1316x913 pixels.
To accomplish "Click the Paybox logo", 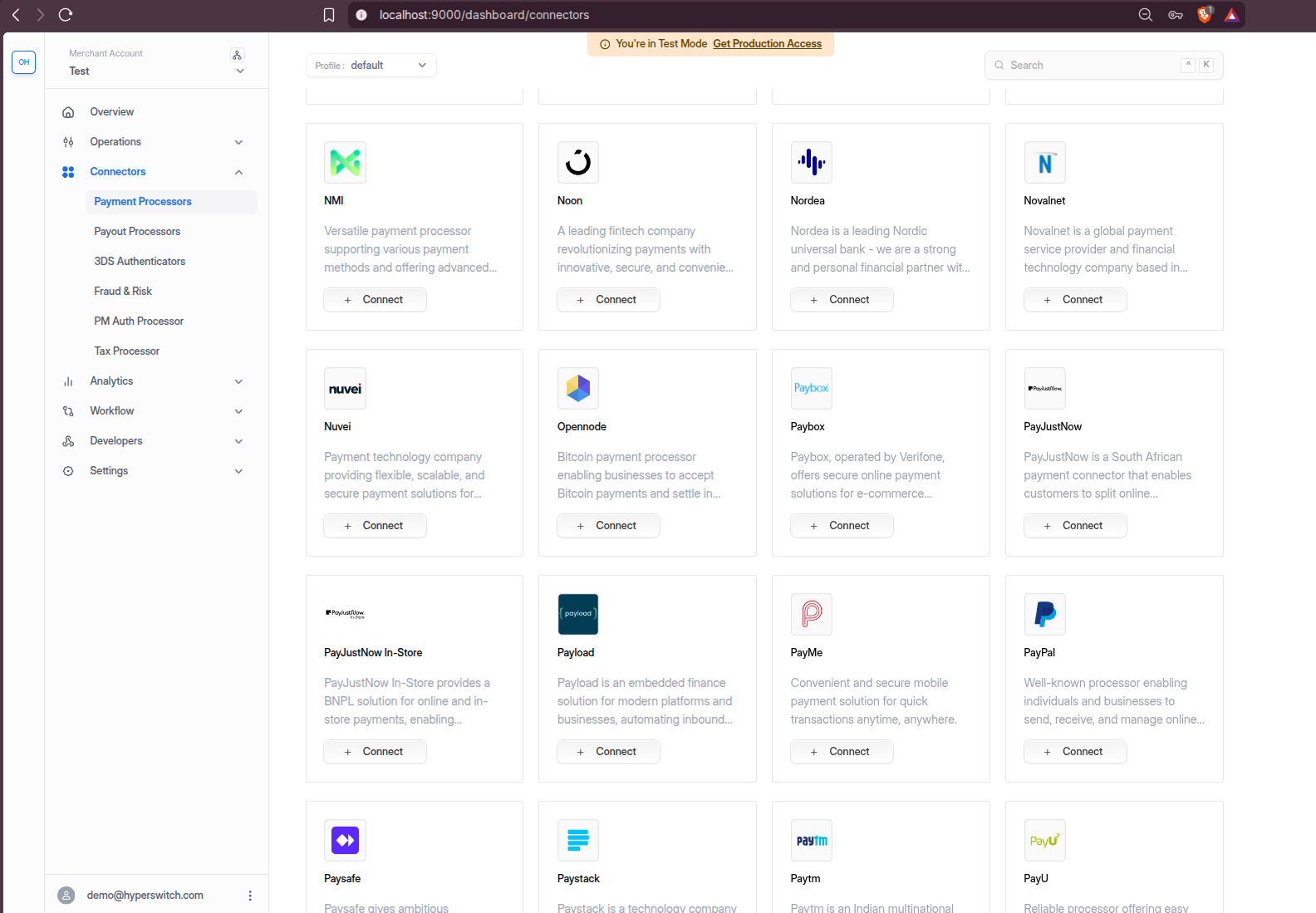I will click(812, 389).
